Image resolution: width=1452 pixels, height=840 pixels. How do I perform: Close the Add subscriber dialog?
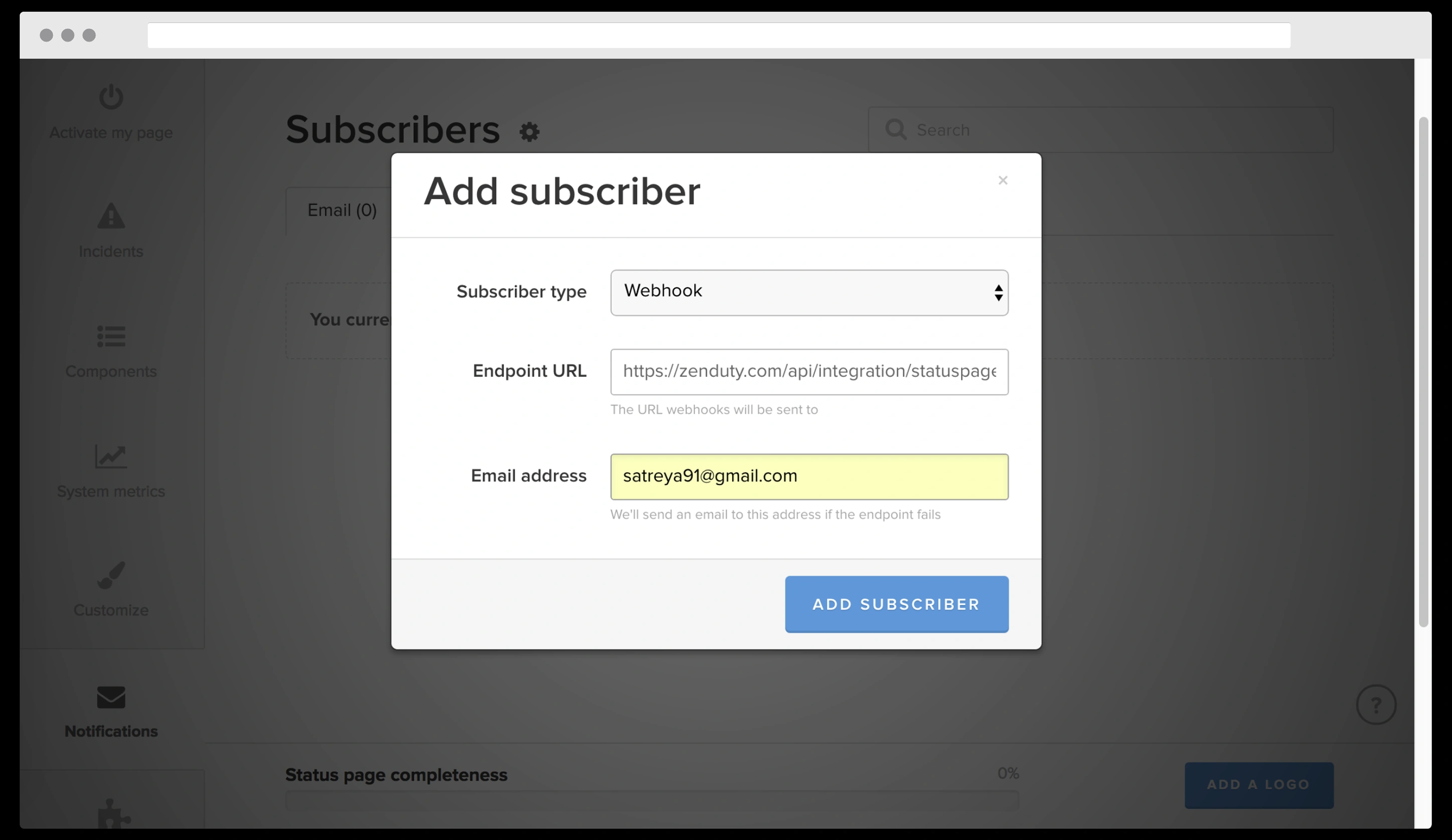click(x=1003, y=181)
